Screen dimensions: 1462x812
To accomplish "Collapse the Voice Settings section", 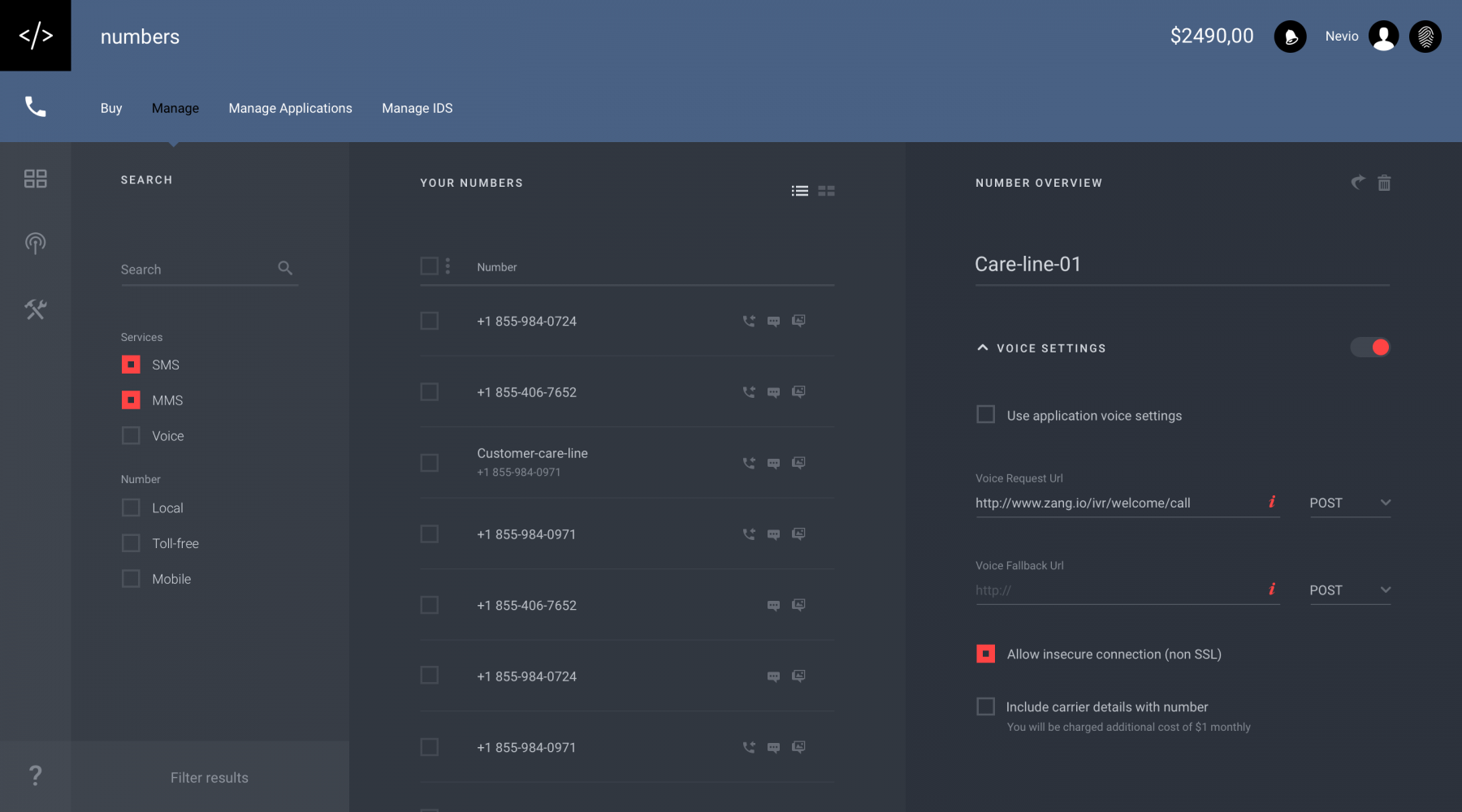I will coord(983,348).
